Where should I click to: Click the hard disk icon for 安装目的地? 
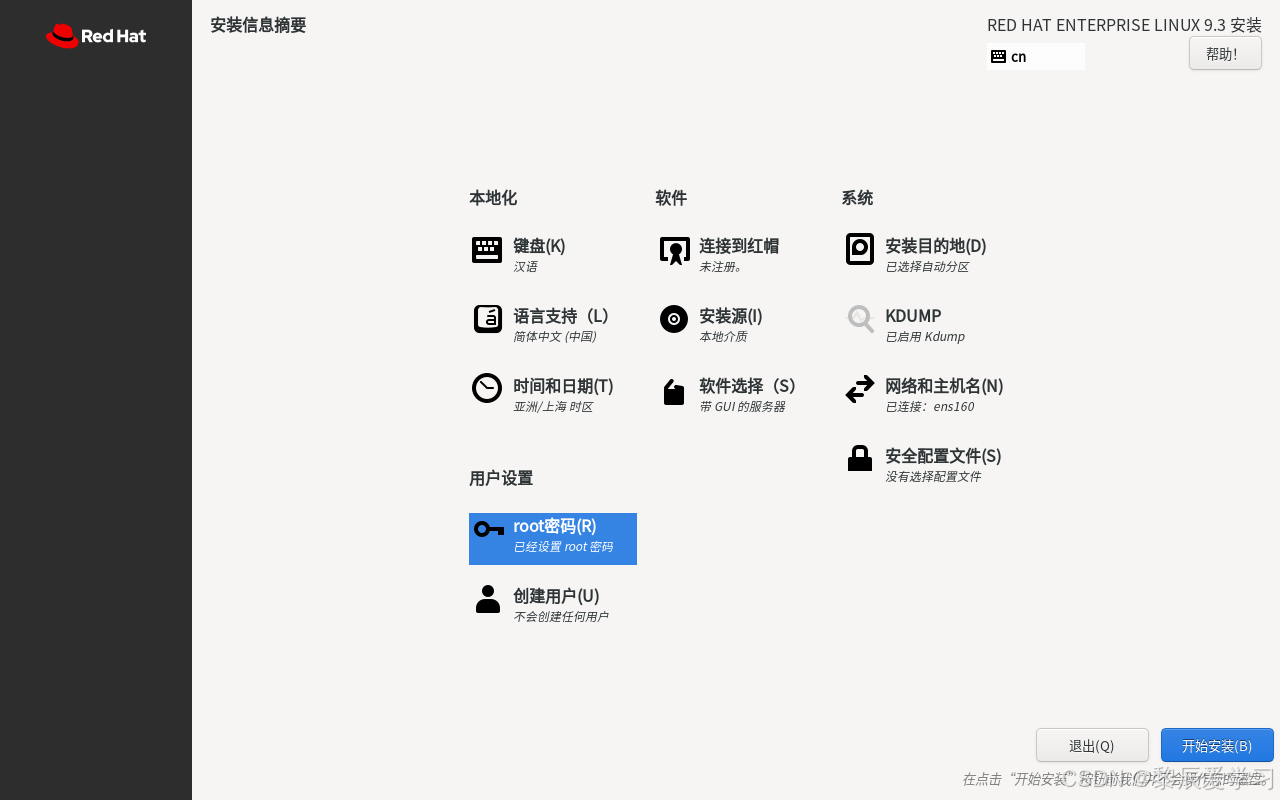tap(860, 249)
